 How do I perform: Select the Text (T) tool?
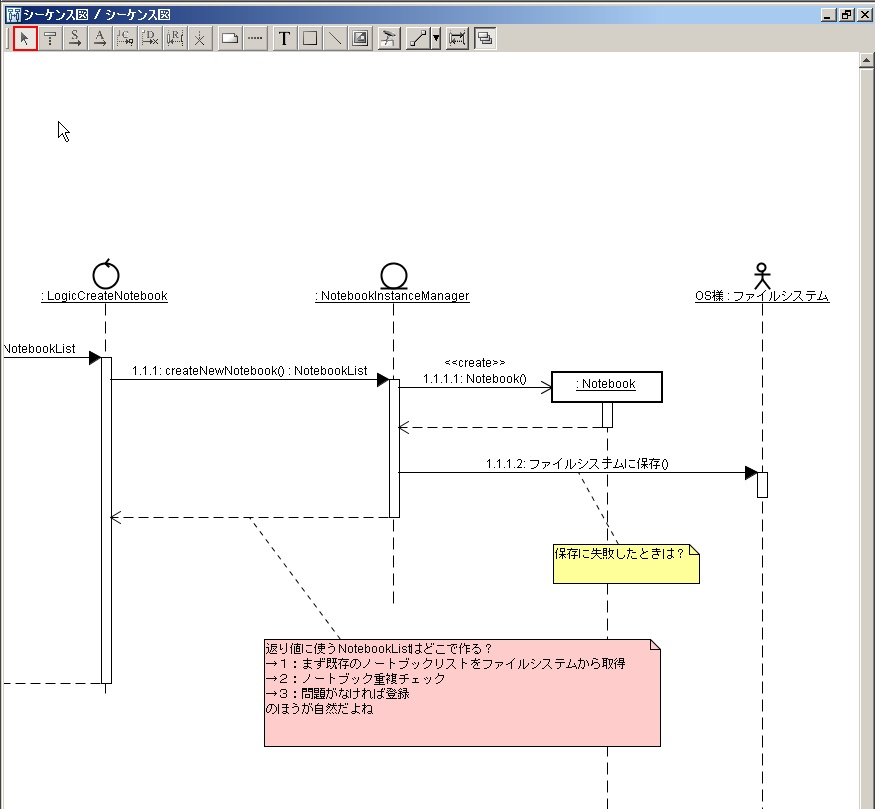[285, 38]
